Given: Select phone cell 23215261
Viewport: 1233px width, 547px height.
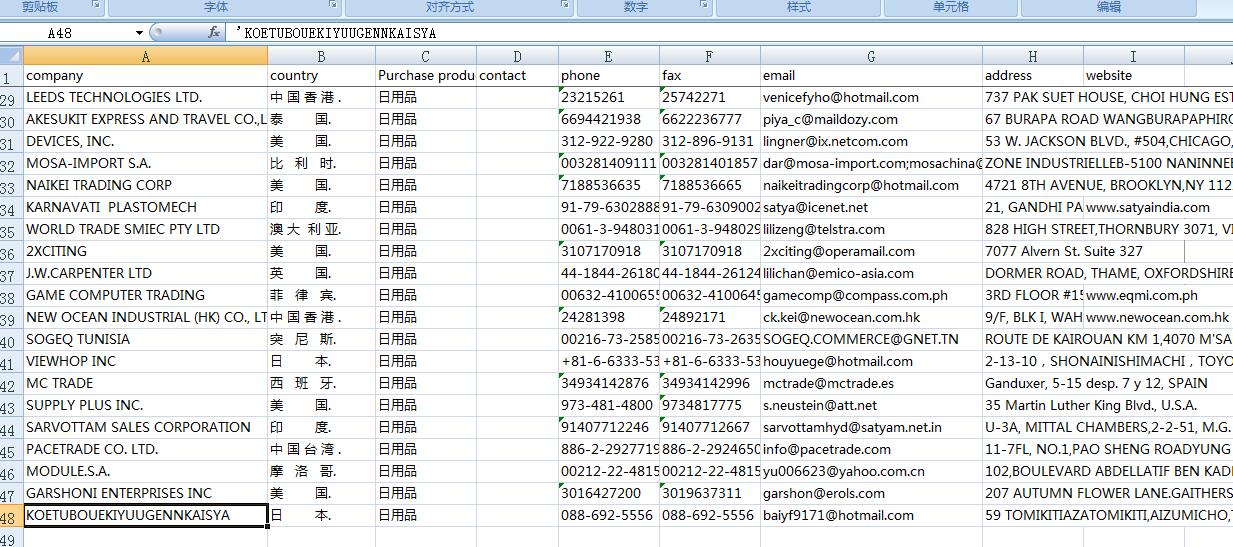Looking at the screenshot, I should [608, 98].
